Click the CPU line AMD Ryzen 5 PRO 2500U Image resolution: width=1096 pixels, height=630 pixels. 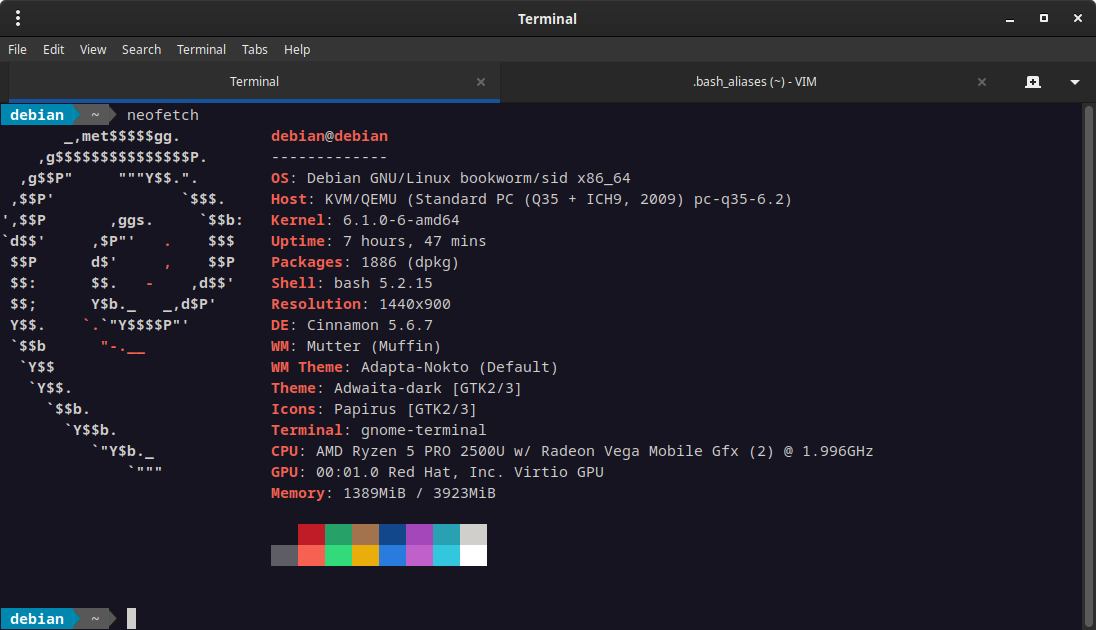click(572, 451)
